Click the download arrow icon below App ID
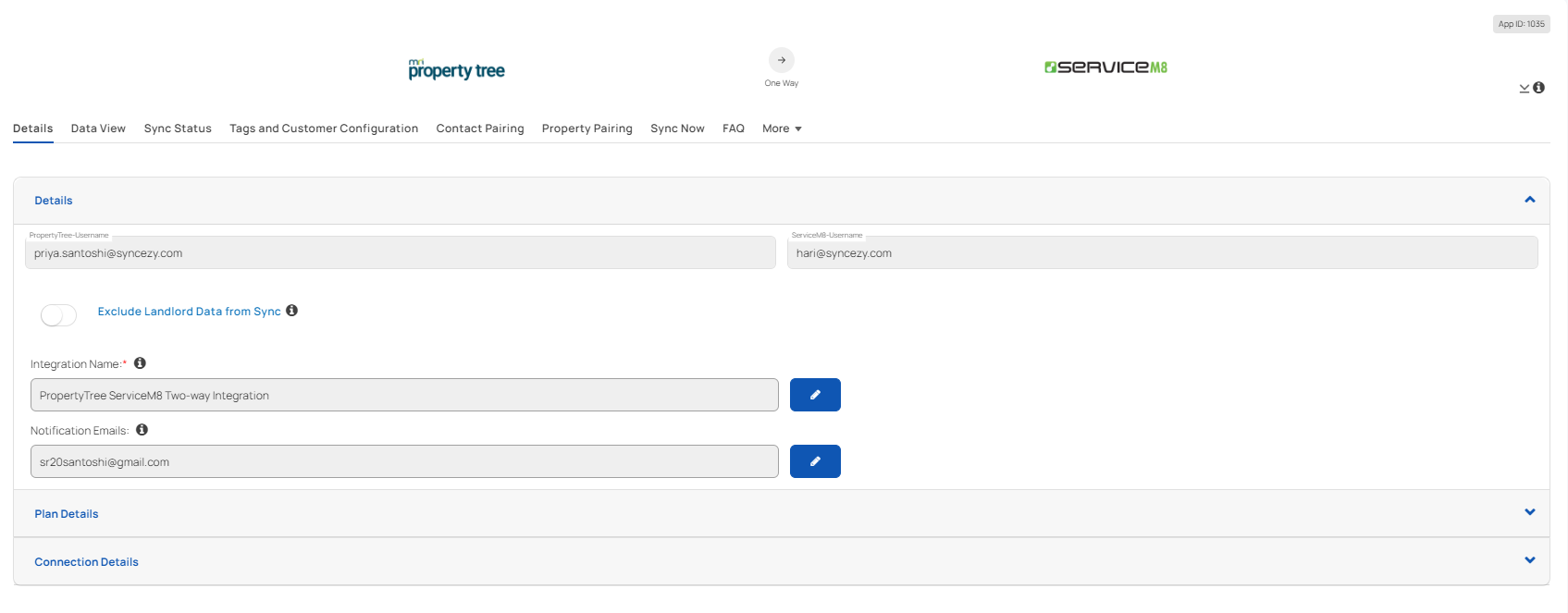 [x=1525, y=88]
